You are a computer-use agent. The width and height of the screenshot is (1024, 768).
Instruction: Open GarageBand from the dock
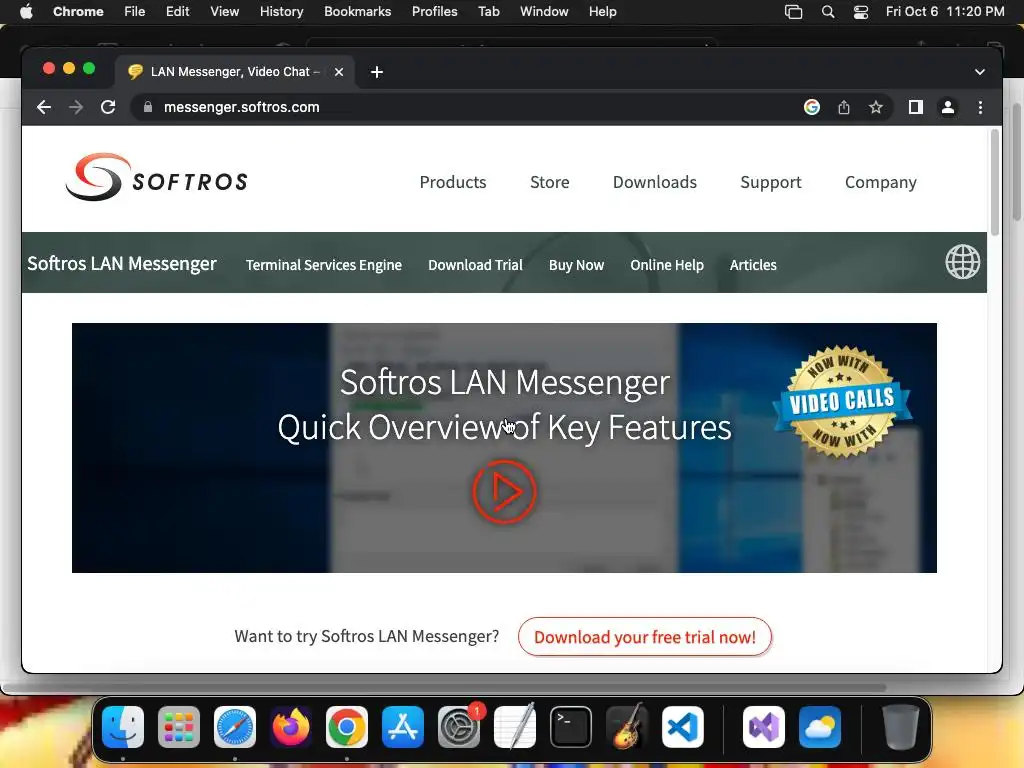click(x=627, y=727)
